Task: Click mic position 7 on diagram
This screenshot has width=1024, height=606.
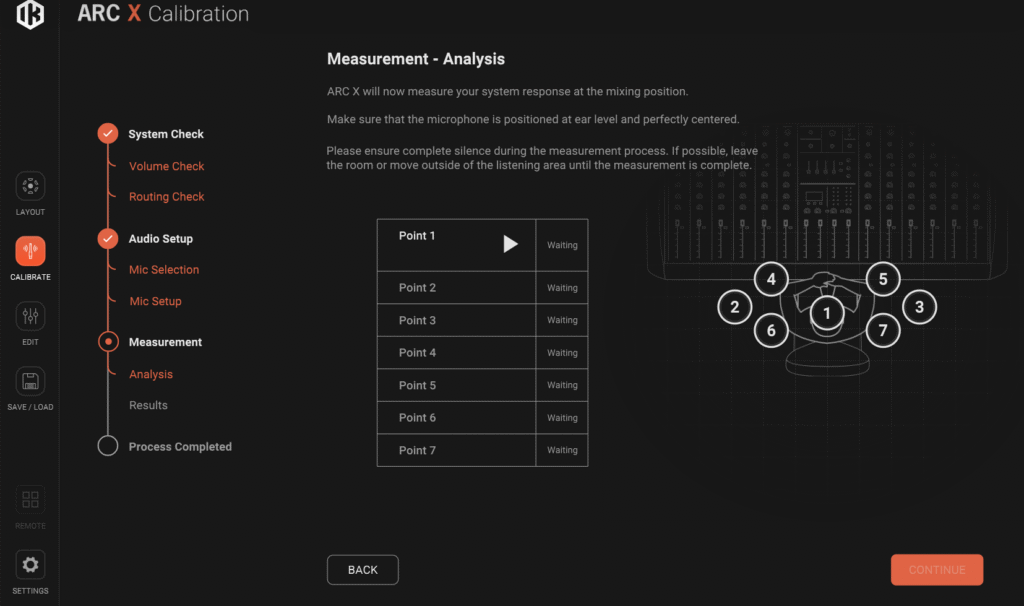Action: pos(883,330)
